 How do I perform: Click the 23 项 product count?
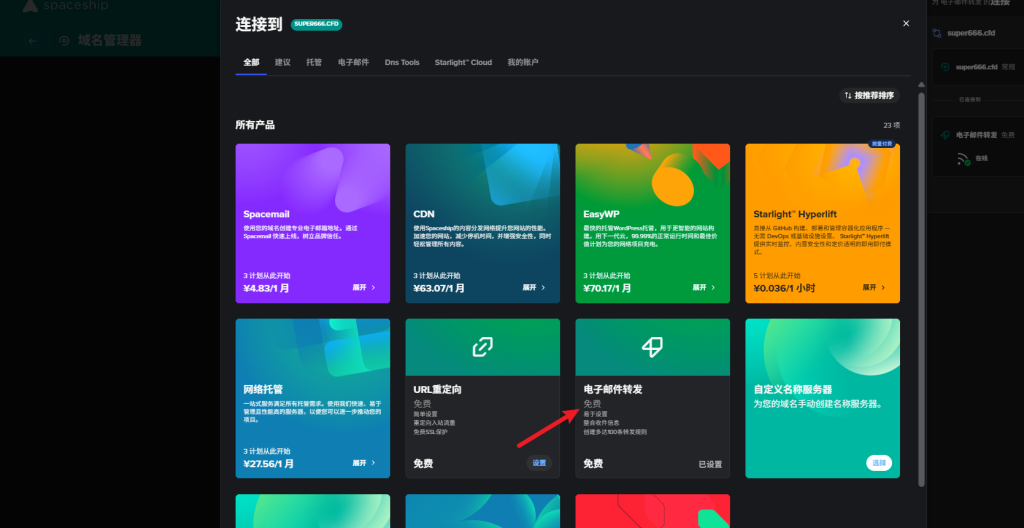tap(891, 125)
